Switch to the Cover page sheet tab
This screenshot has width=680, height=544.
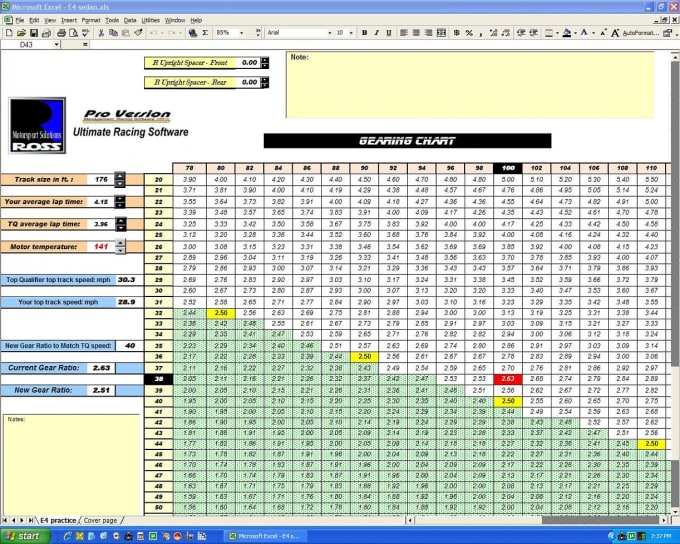pyautogui.click(x=100, y=520)
